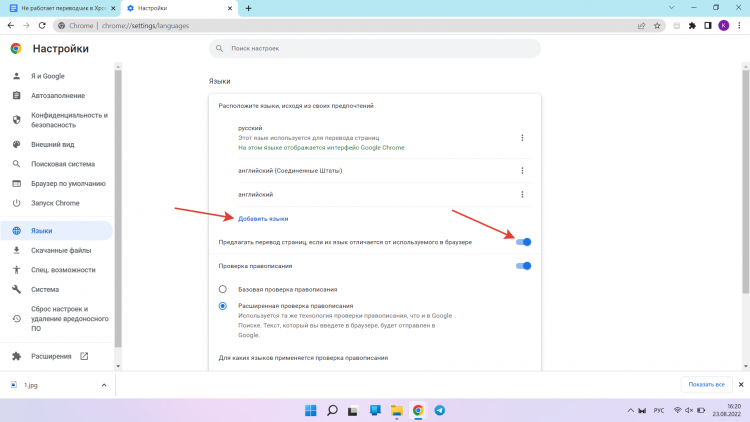This screenshot has width=750, height=422.
Task: Open the user profile avatar icon
Action: [723, 25]
